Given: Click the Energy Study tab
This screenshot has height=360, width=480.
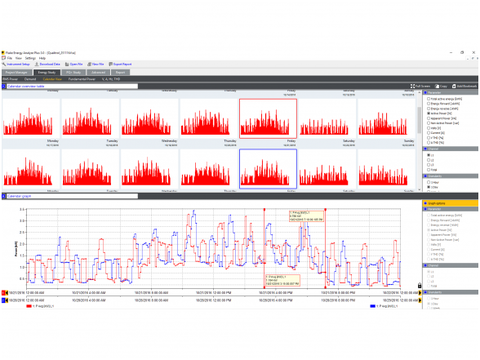Looking at the screenshot, I should click(x=47, y=72).
